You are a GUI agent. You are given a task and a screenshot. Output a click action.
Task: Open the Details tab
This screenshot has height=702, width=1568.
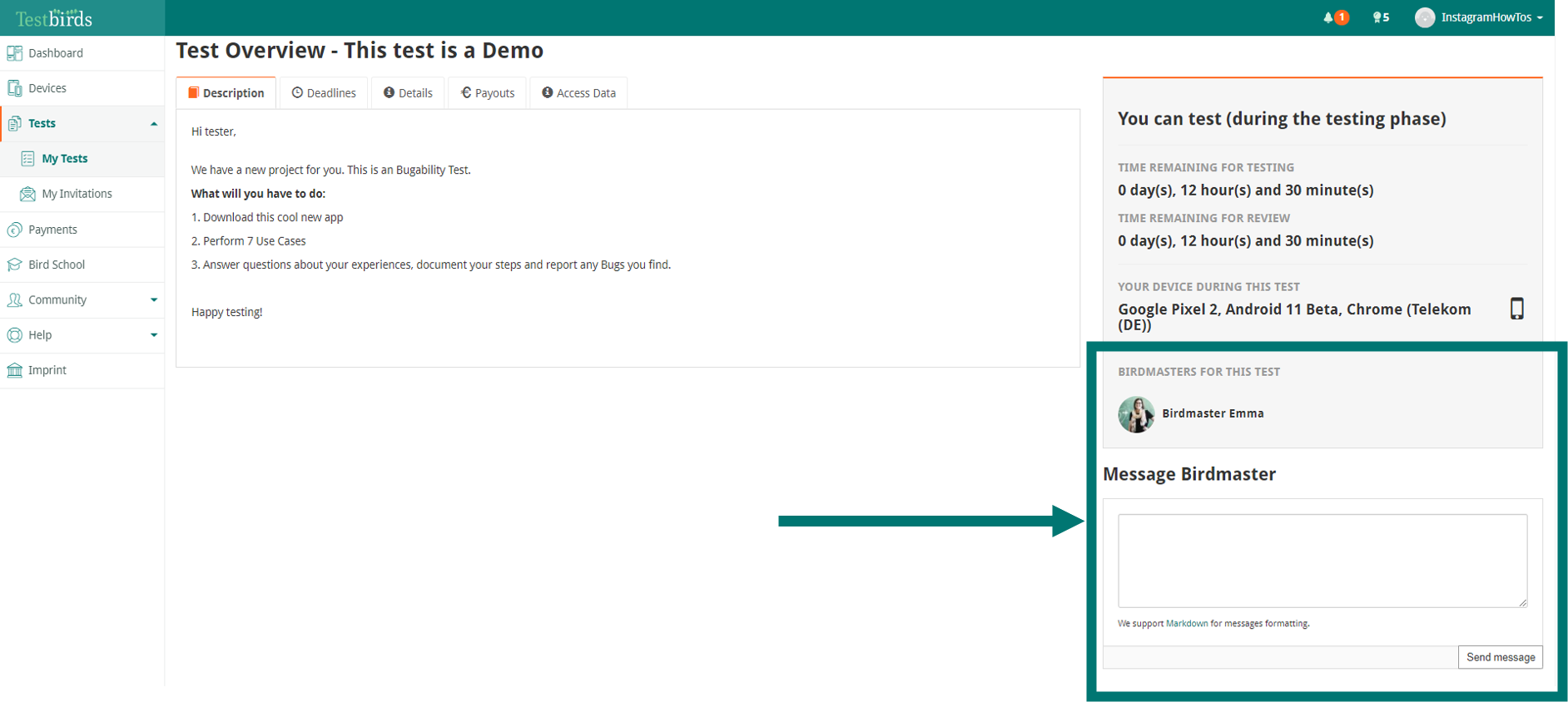(408, 93)
